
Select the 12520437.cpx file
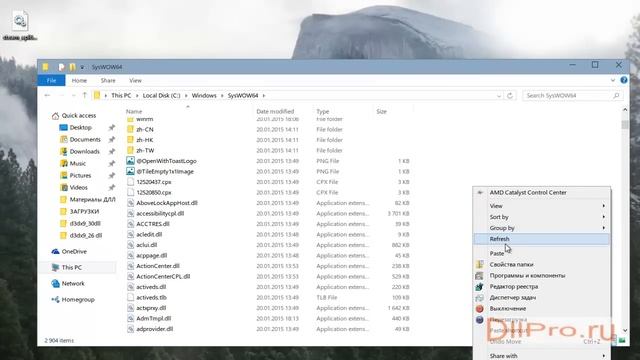pos(153,182)
